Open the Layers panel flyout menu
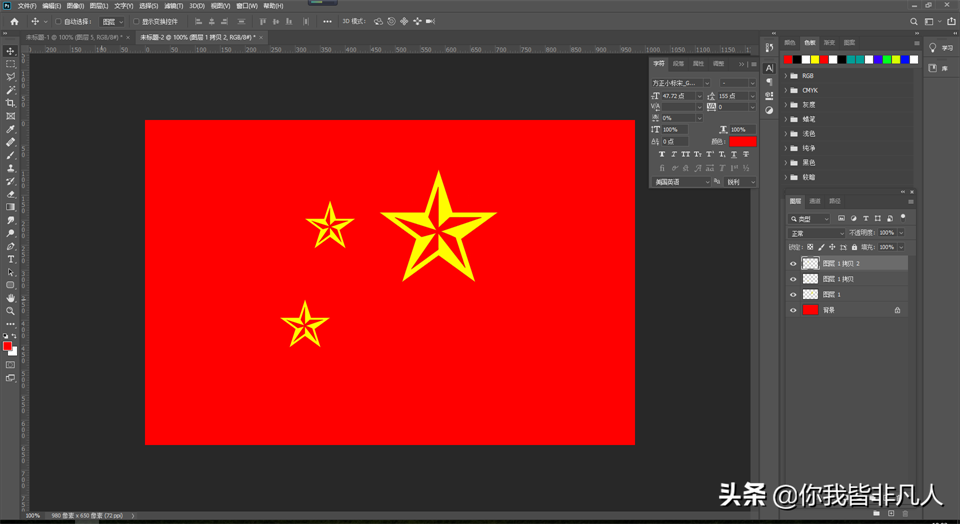Screen dimensions: 960x524 (x=910, y=201)
